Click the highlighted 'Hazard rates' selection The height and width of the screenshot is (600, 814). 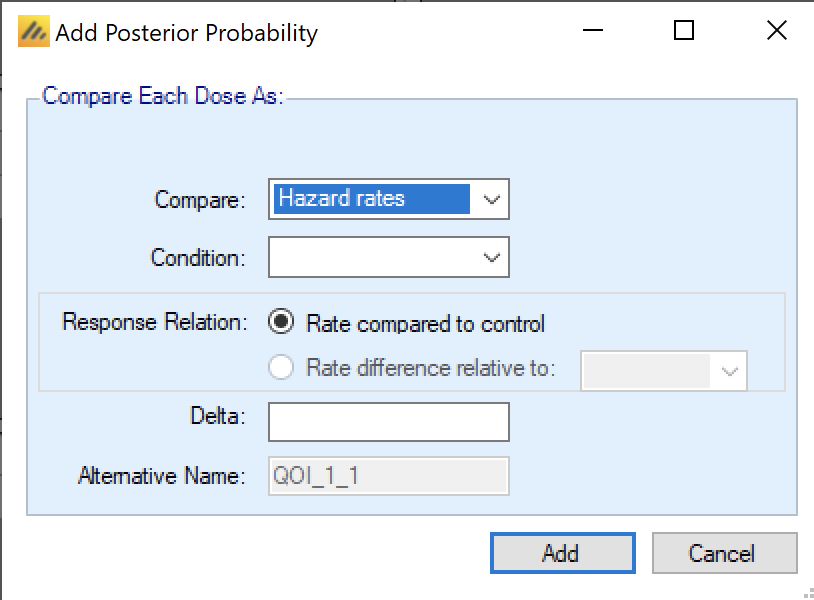372,199
